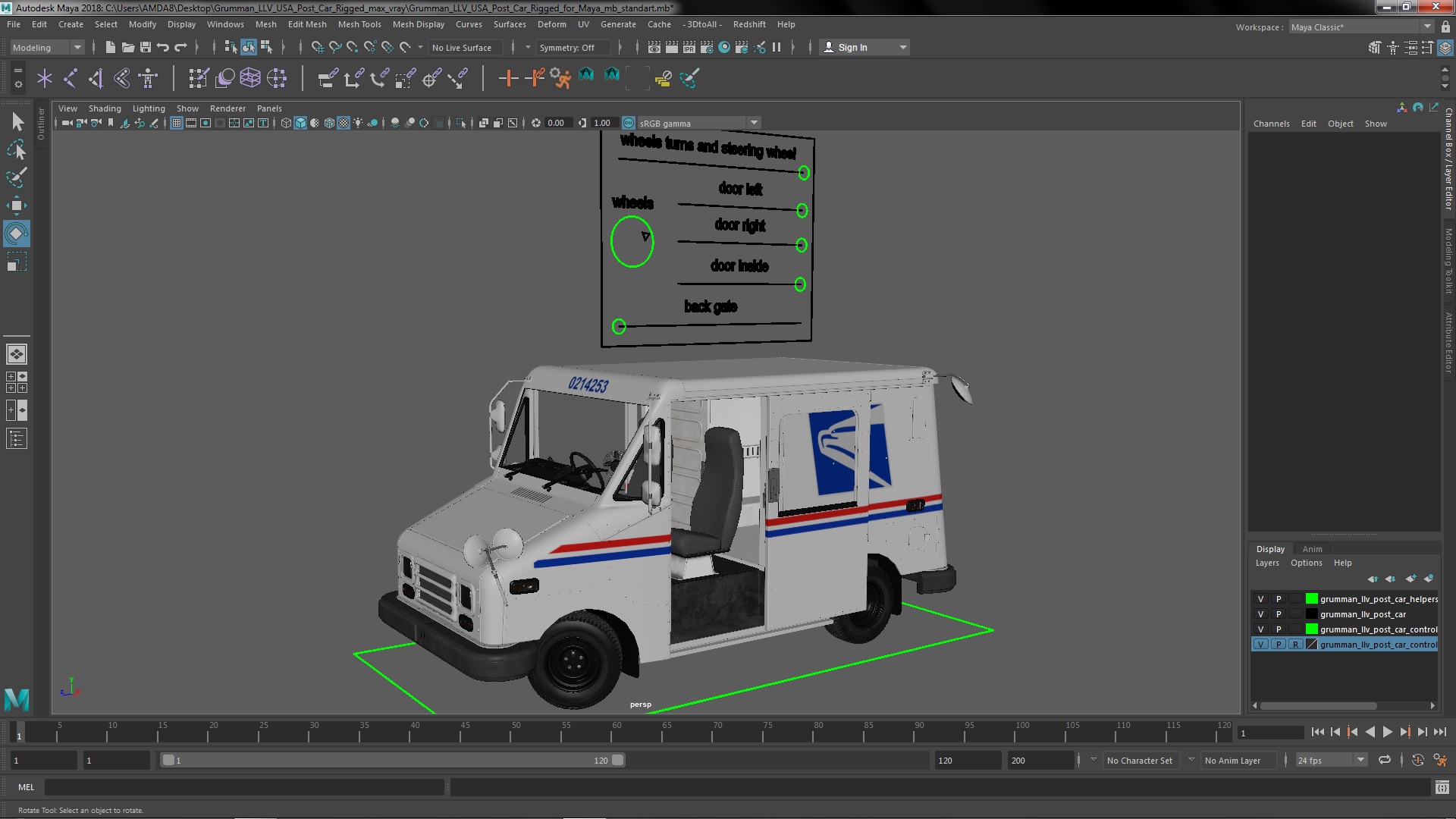Open a scene with the folder icon
The width and height of the screenshot is (1456, 819).
click(x=127, y=47)
